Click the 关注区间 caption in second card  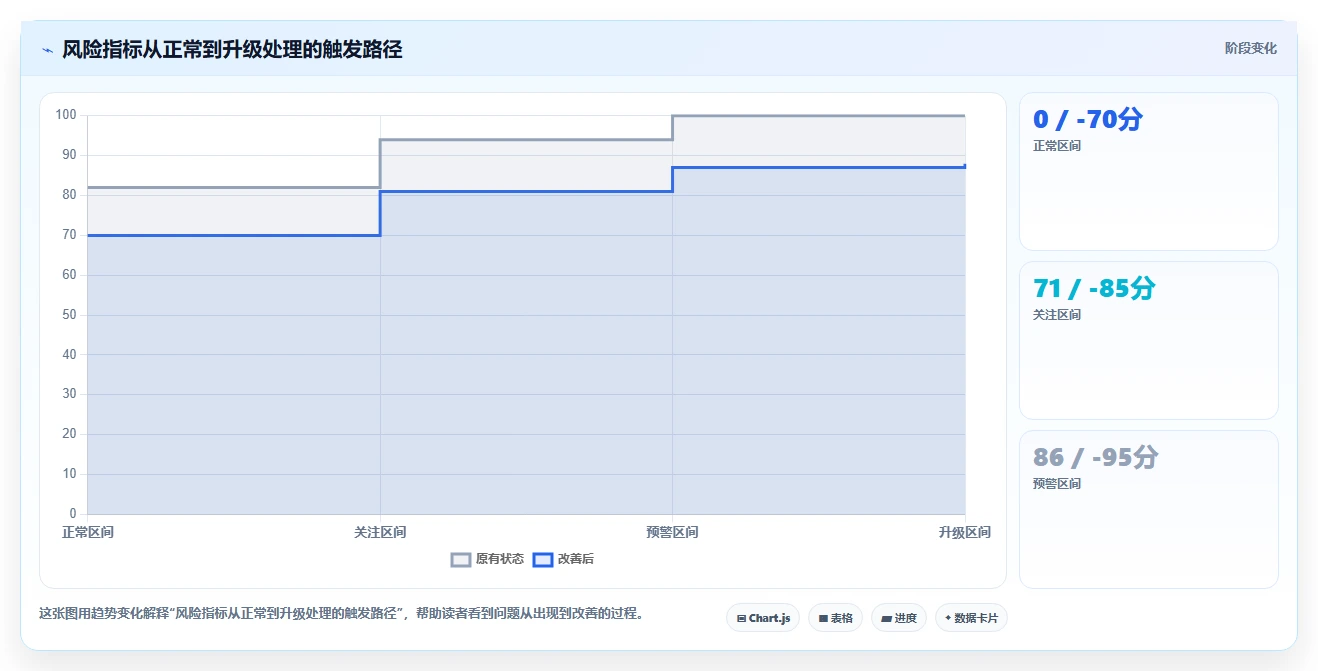[1057, 315]
